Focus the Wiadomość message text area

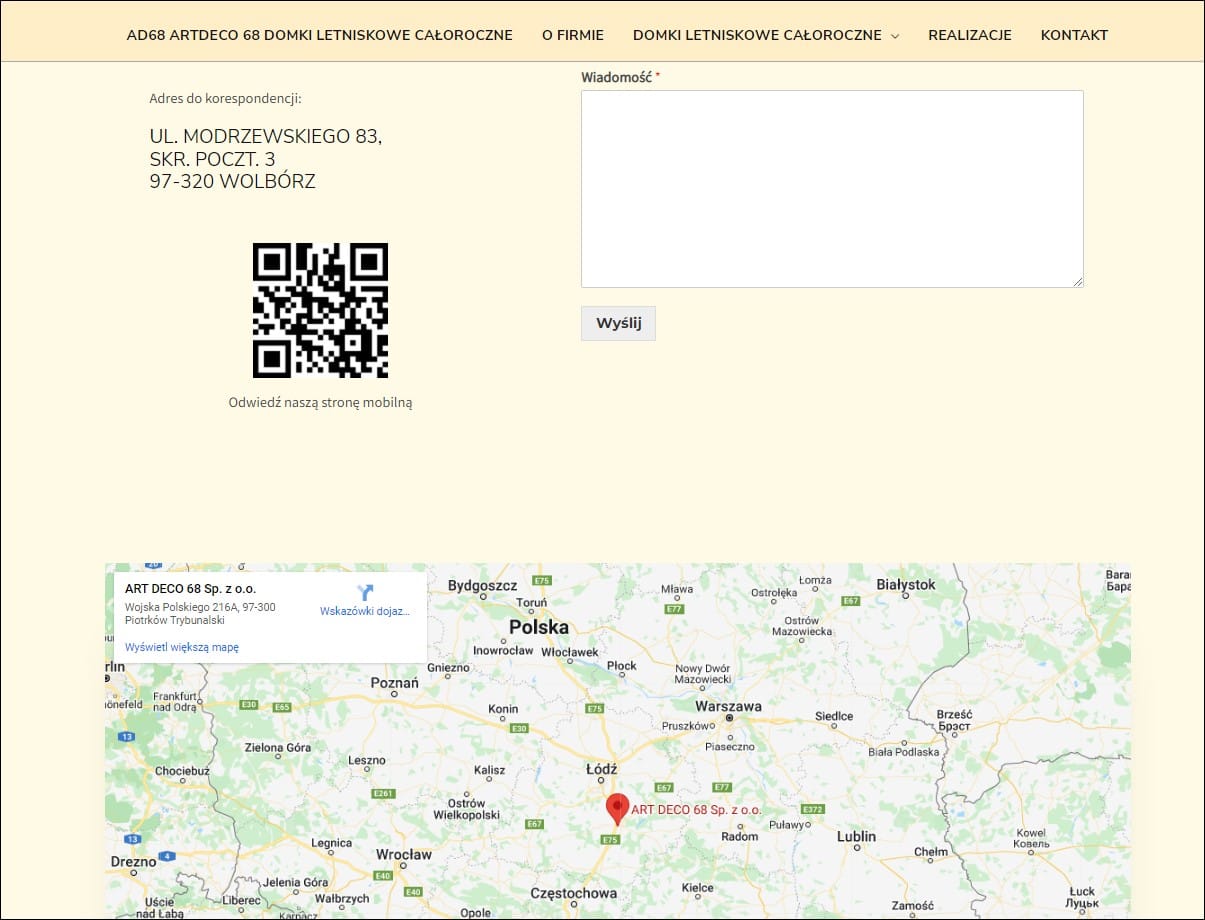(831, 188)
